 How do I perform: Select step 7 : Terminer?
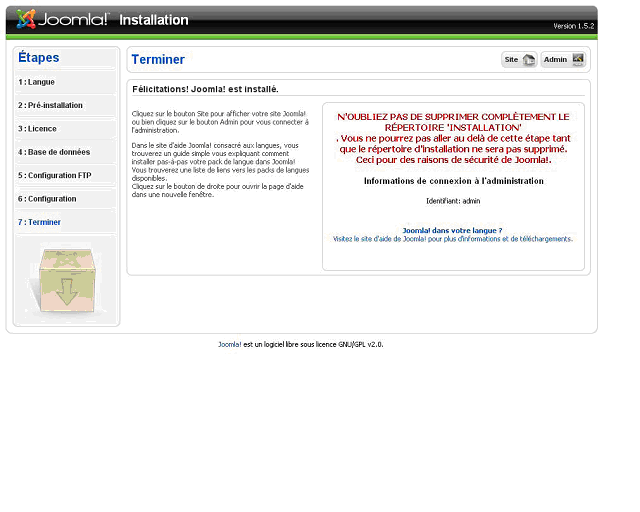39,222
